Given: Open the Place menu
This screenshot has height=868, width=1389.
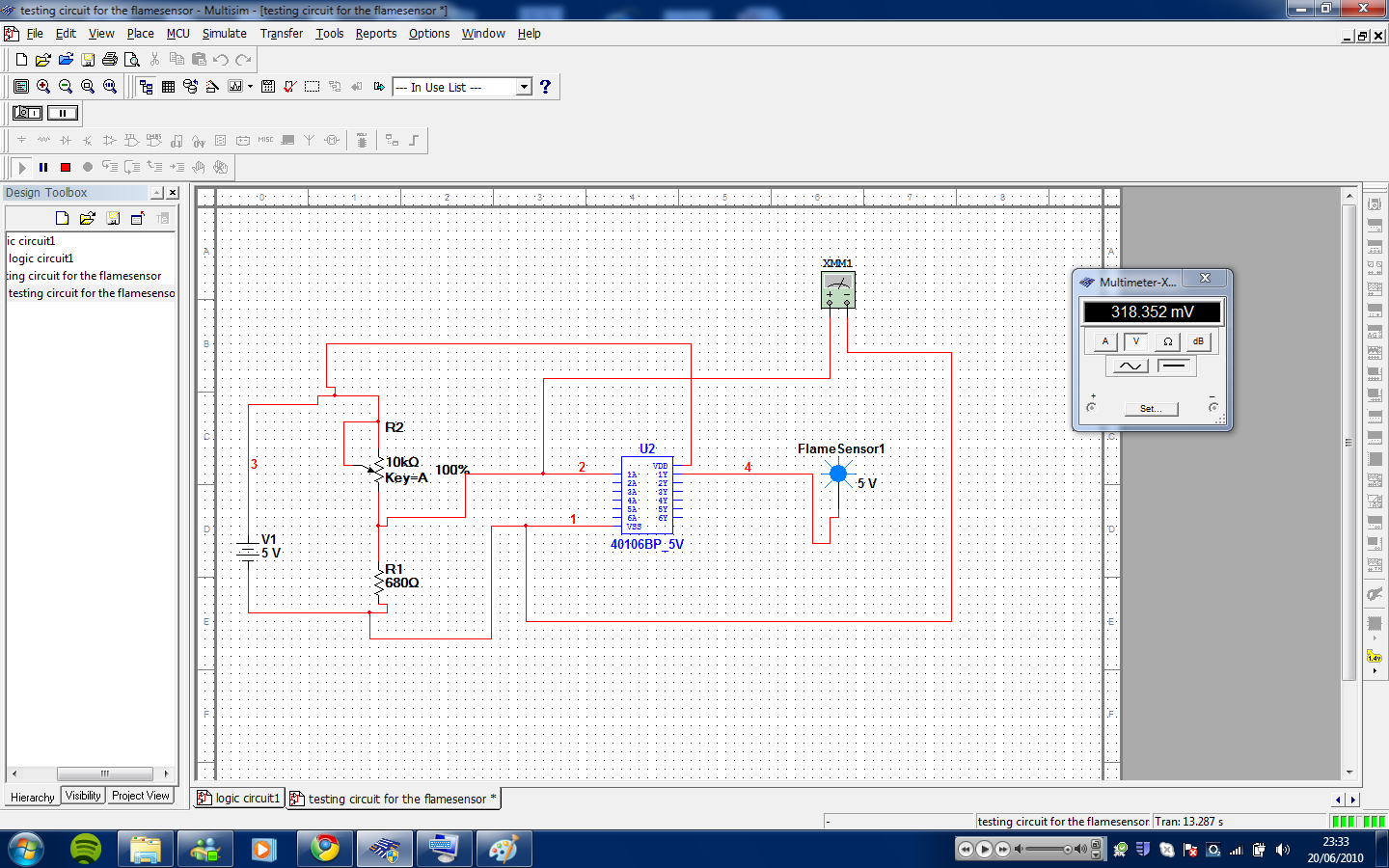Looking at the screenshot, I should [x=140, y=34].
